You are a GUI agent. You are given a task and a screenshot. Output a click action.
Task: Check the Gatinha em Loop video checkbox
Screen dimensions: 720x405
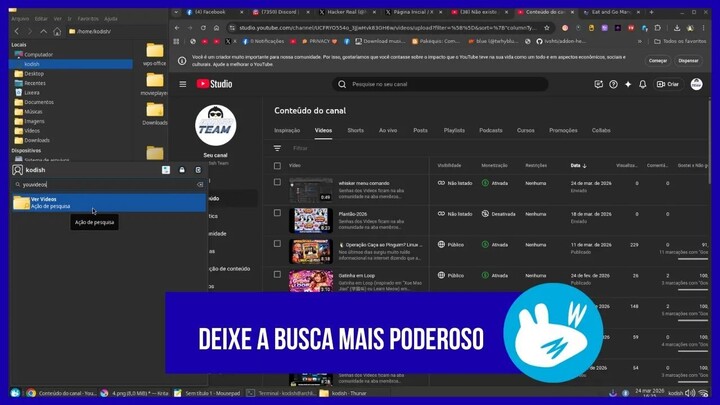click(x=277, y=275)
